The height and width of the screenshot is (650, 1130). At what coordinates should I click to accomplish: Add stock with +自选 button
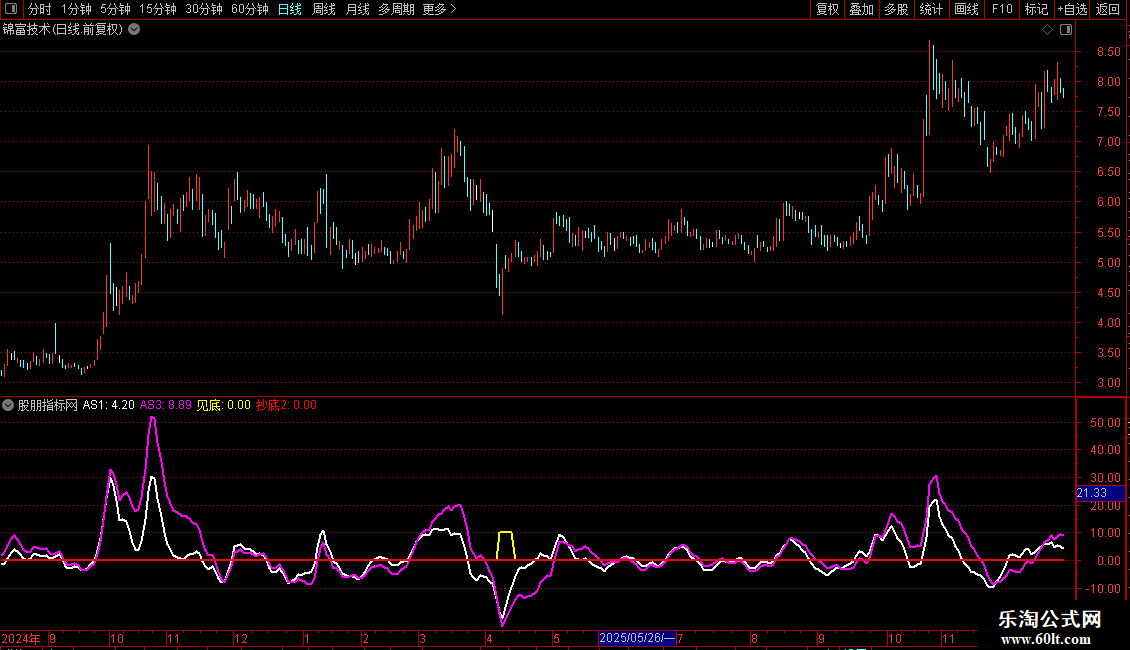(x=1072, y=10)
